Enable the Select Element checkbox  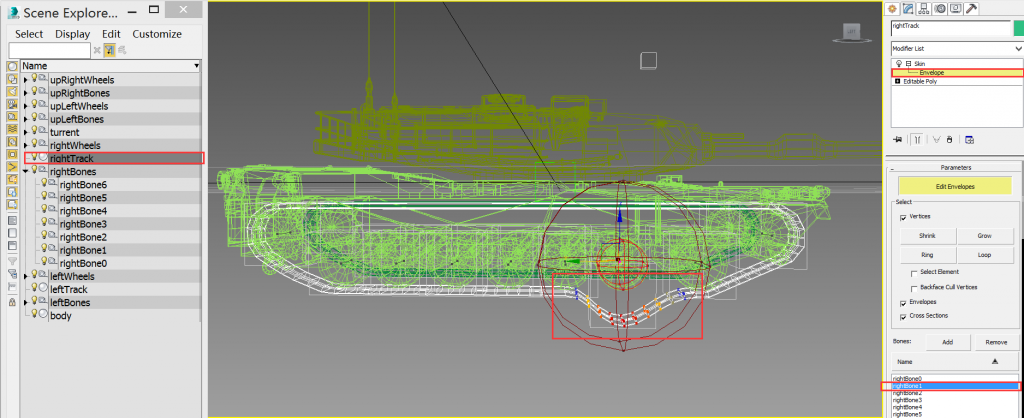click(914, 272)
